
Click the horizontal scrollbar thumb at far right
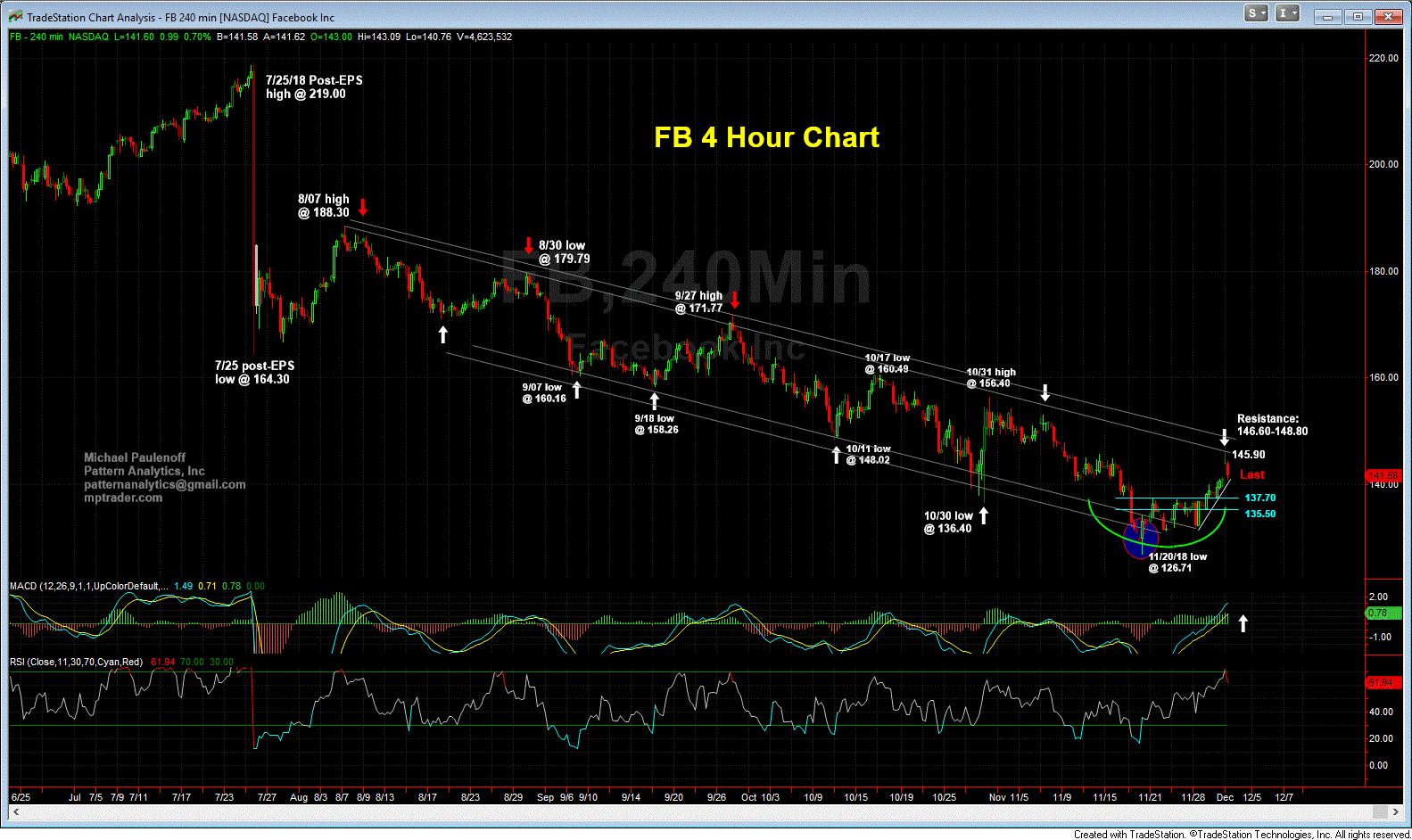tap(1380, 811)
